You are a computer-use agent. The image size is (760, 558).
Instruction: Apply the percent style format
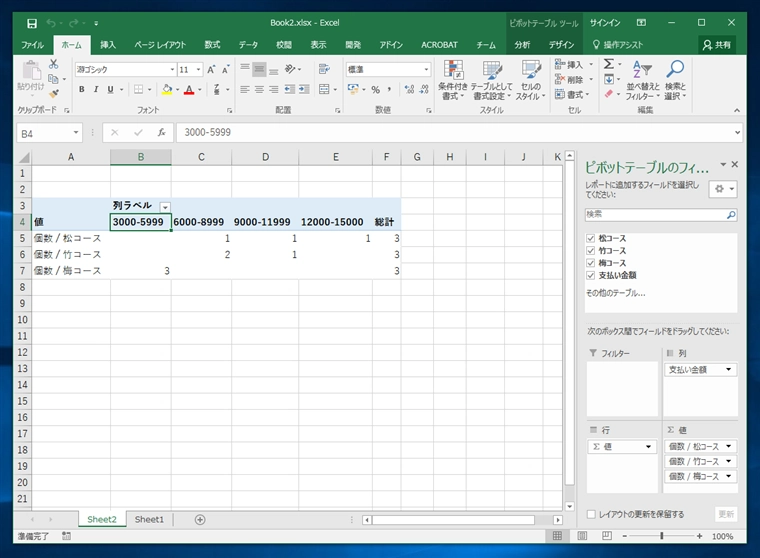pyautogui.click(x=376, y=89)
